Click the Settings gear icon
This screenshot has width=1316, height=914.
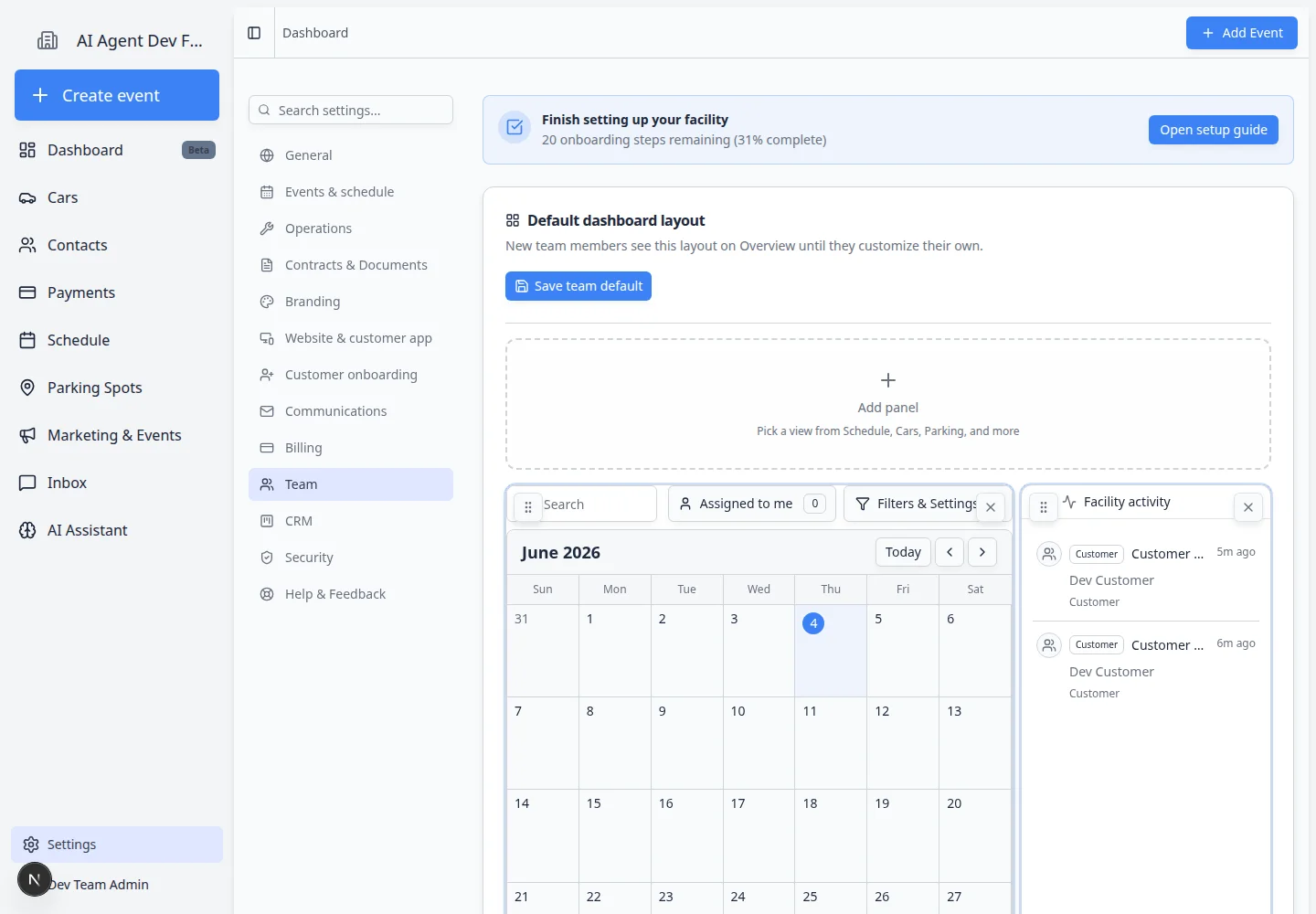coord(31,845)
